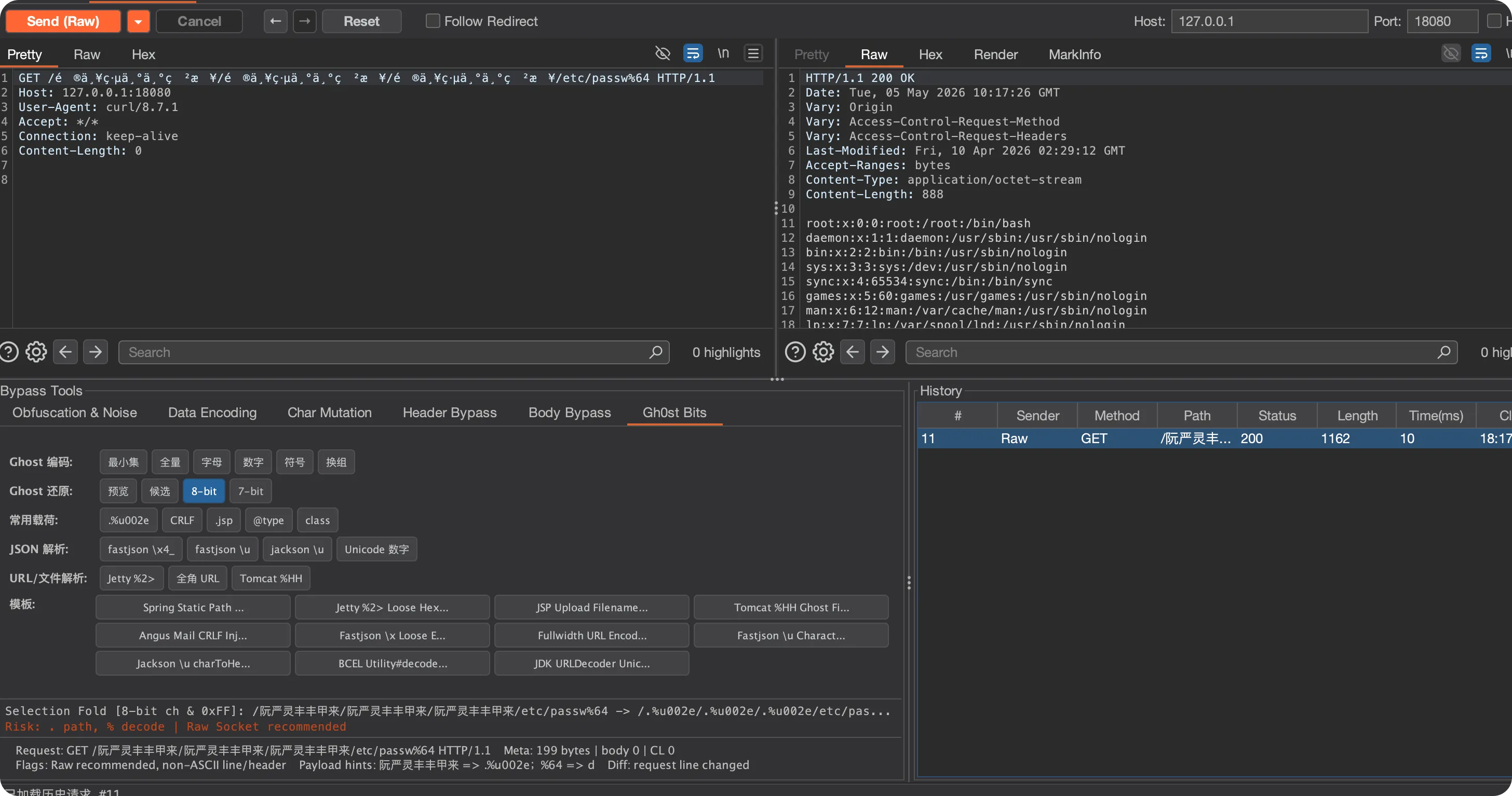The height and width of the screenshot is (796, 1512).
Task: Click the 预览 restore button
Action: point(118,491)
